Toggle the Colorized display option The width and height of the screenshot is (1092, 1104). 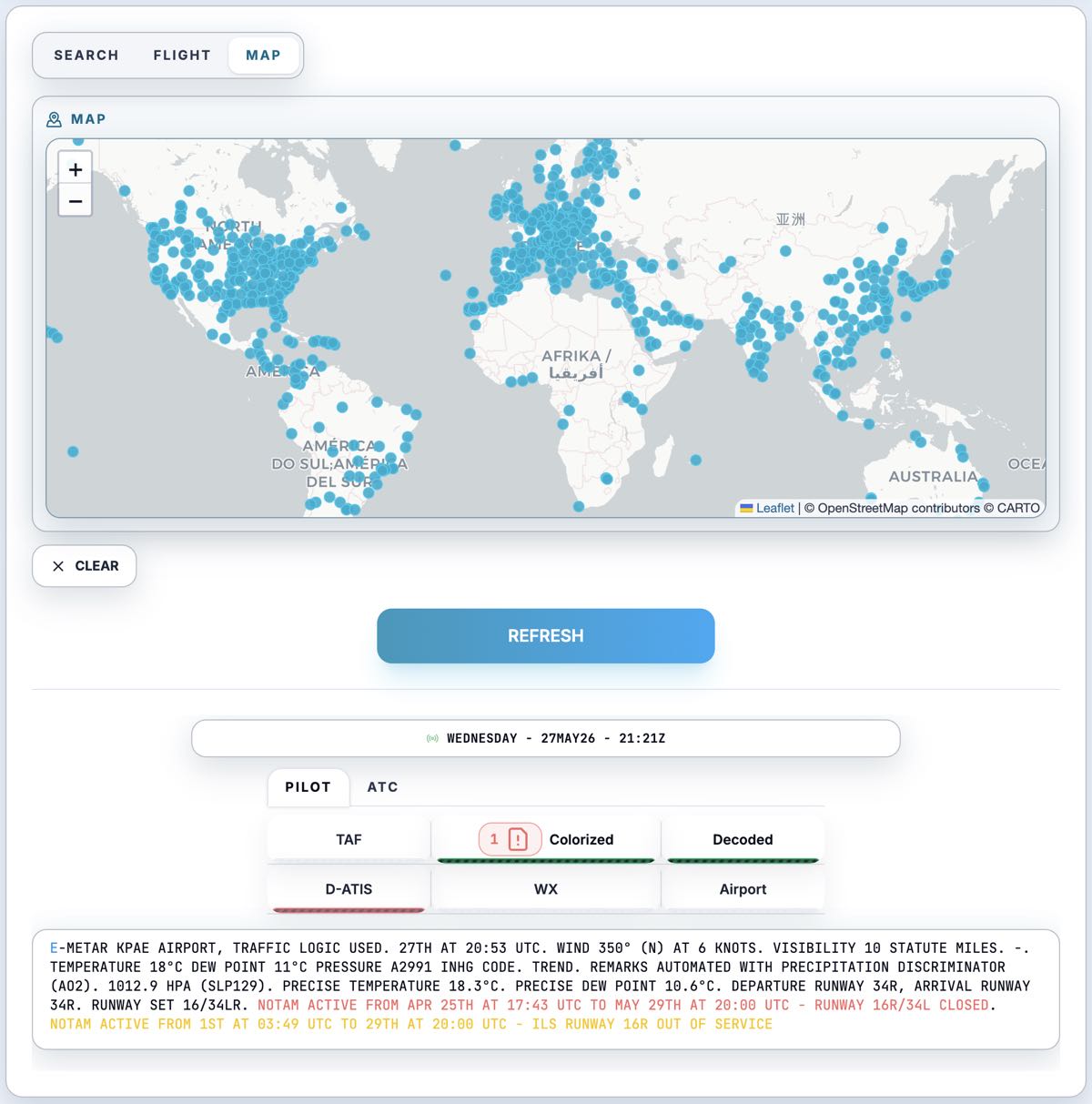[546, 840]
